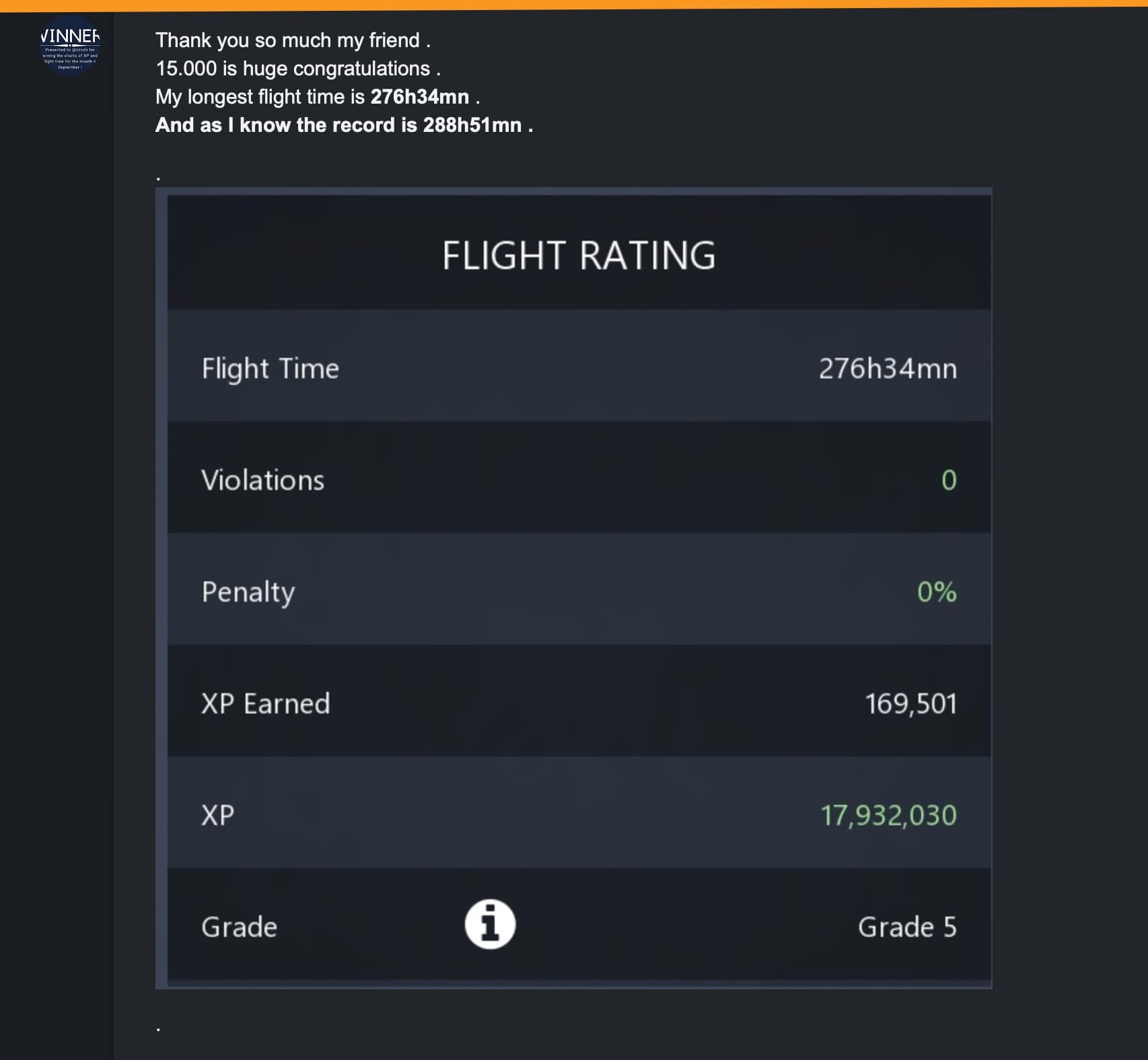Select the XP Earned row label

click(x=266, y=704)
